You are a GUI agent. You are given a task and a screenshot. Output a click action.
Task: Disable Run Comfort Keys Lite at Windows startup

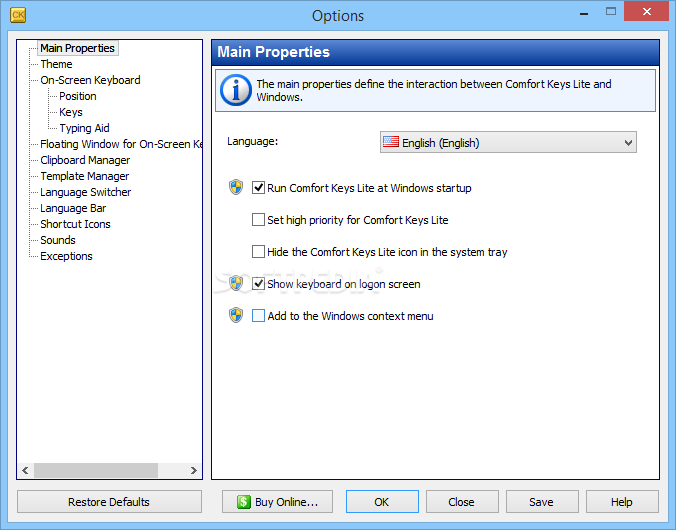(258, 188)
